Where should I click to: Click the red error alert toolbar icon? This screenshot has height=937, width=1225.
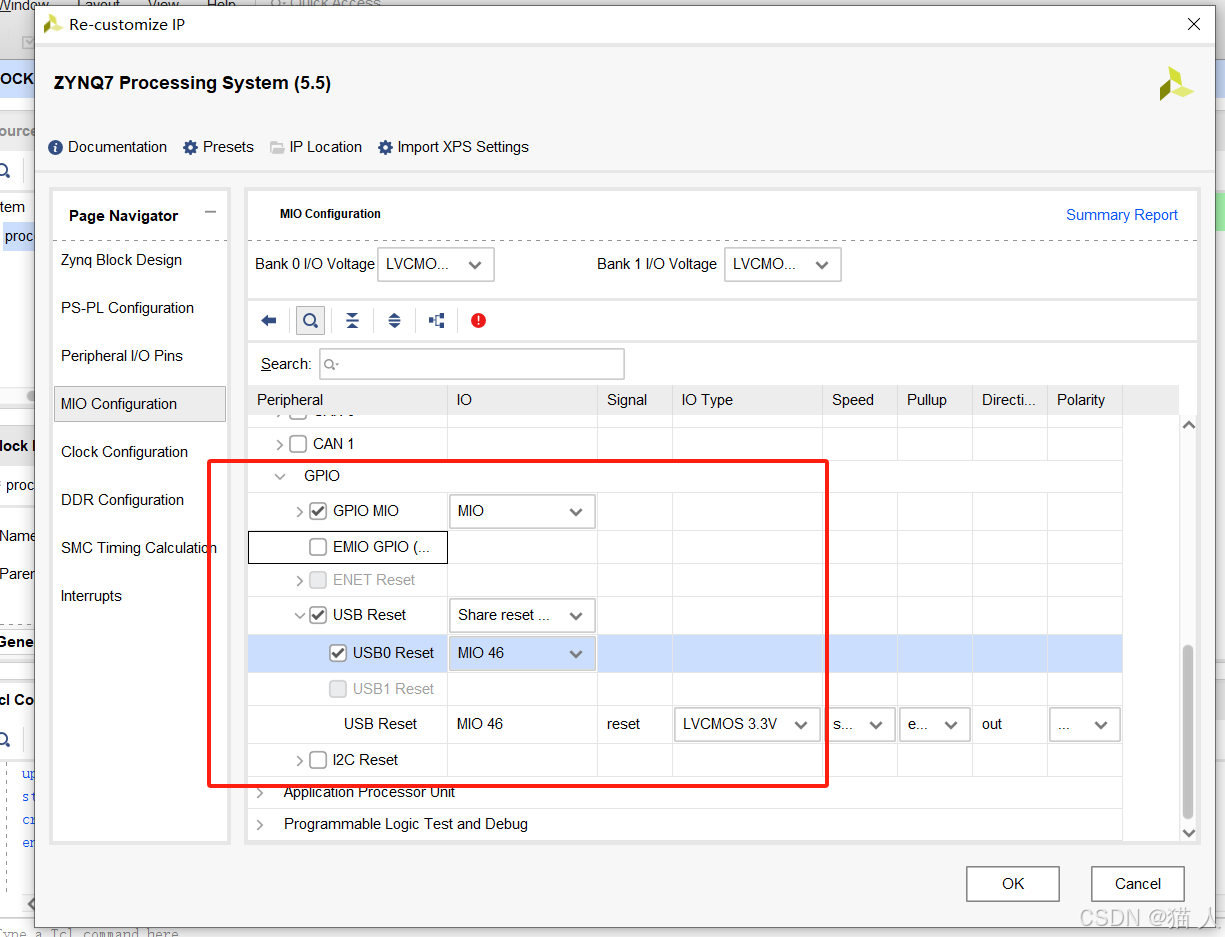pos(478,321)
